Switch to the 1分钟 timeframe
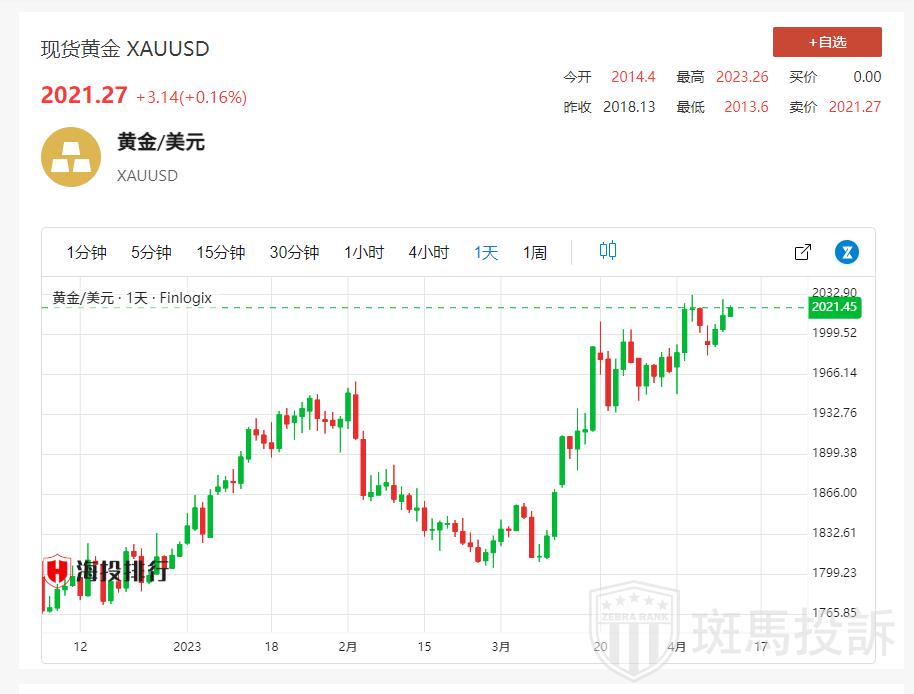The height and width of the screenshot is (694, 914). pos(87,252)
